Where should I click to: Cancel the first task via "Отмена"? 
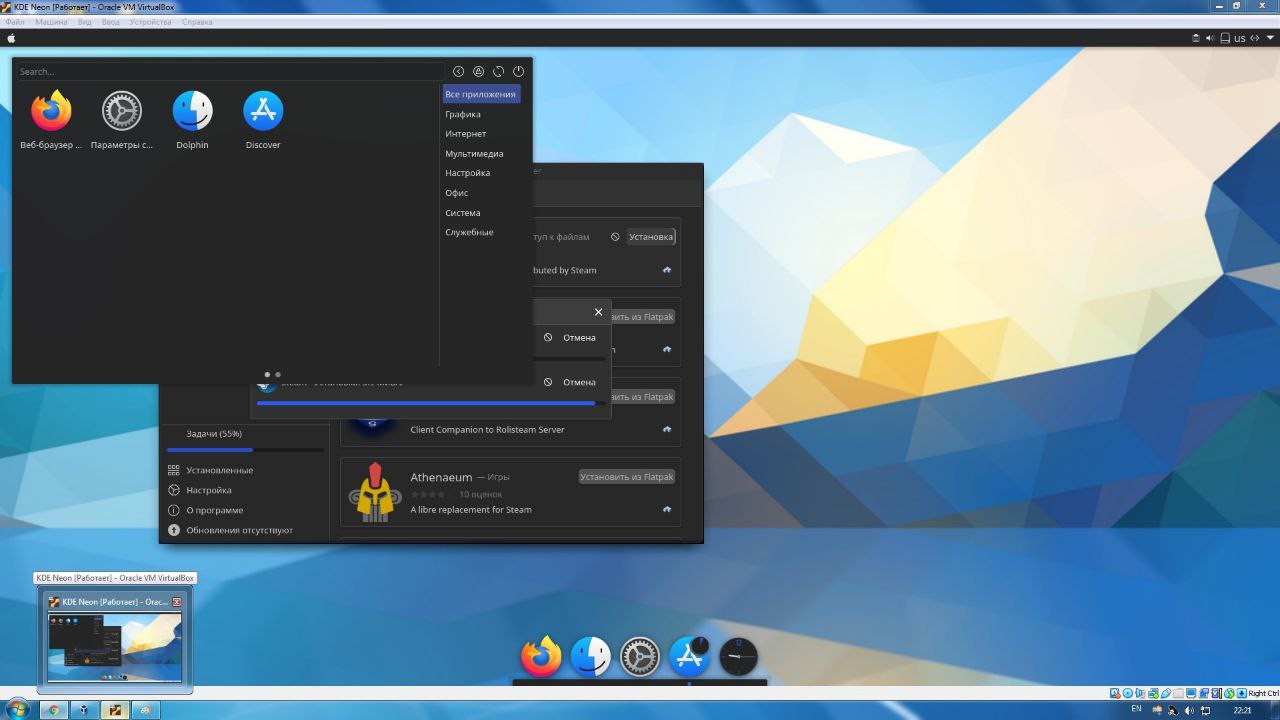[x=570, y=337]
